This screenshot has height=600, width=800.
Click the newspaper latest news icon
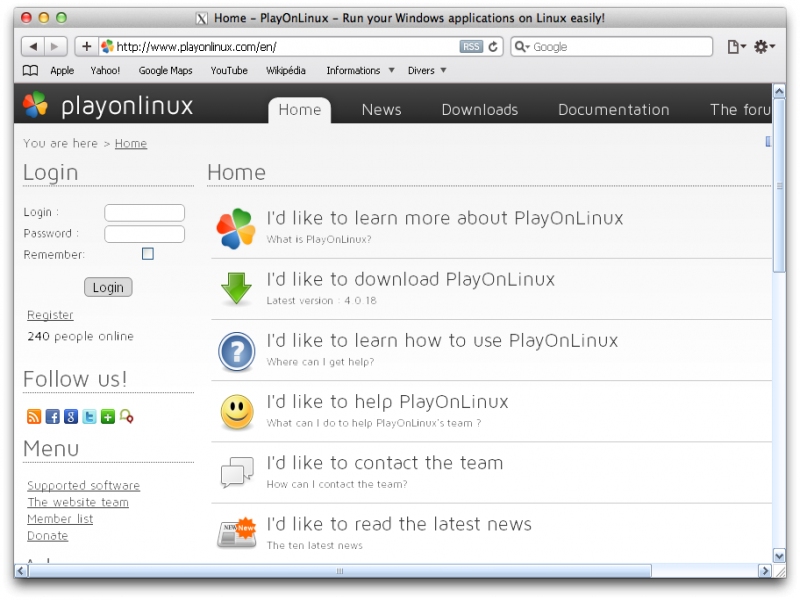pyautogui.click(x=236, y=533)
